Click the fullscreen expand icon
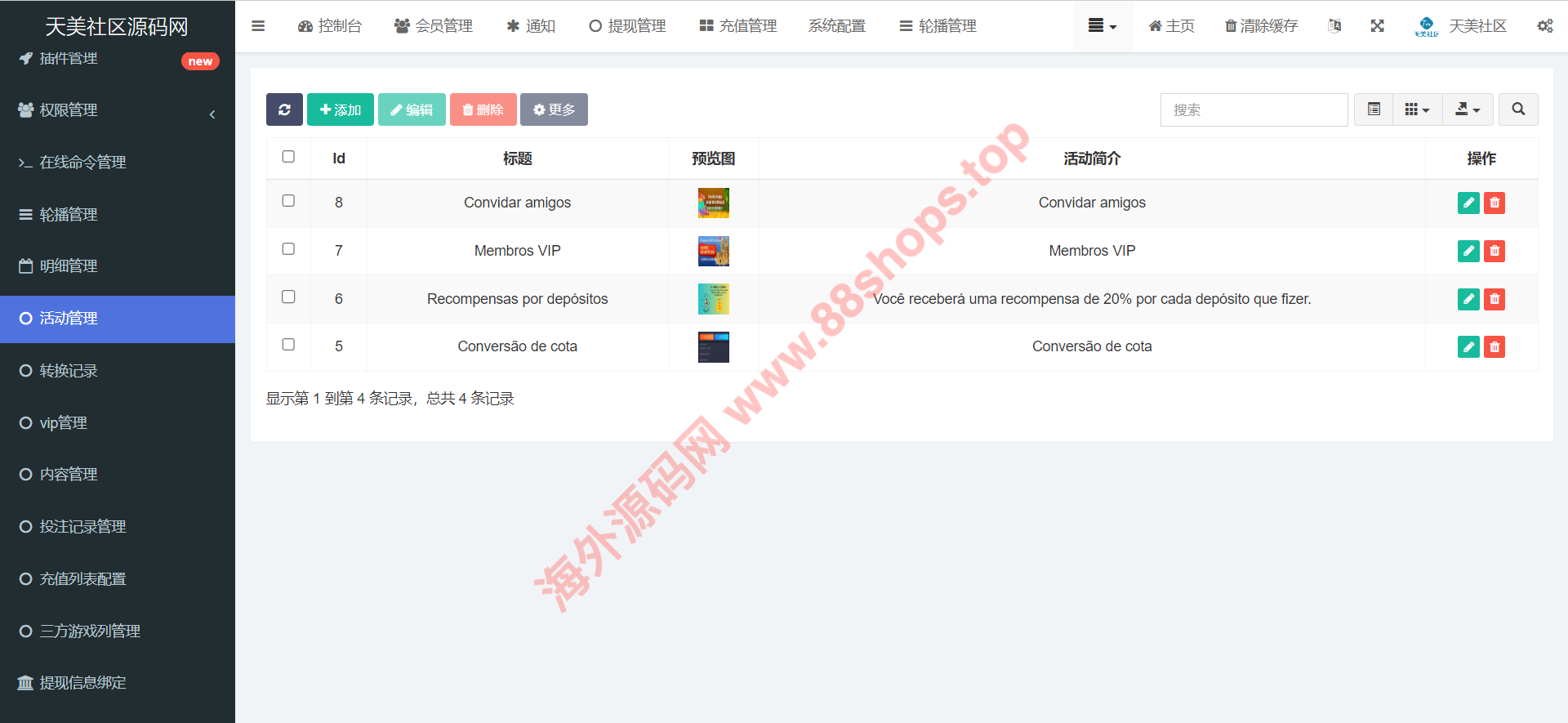This screenshot has height=723, width=1568. (1377, 26)
